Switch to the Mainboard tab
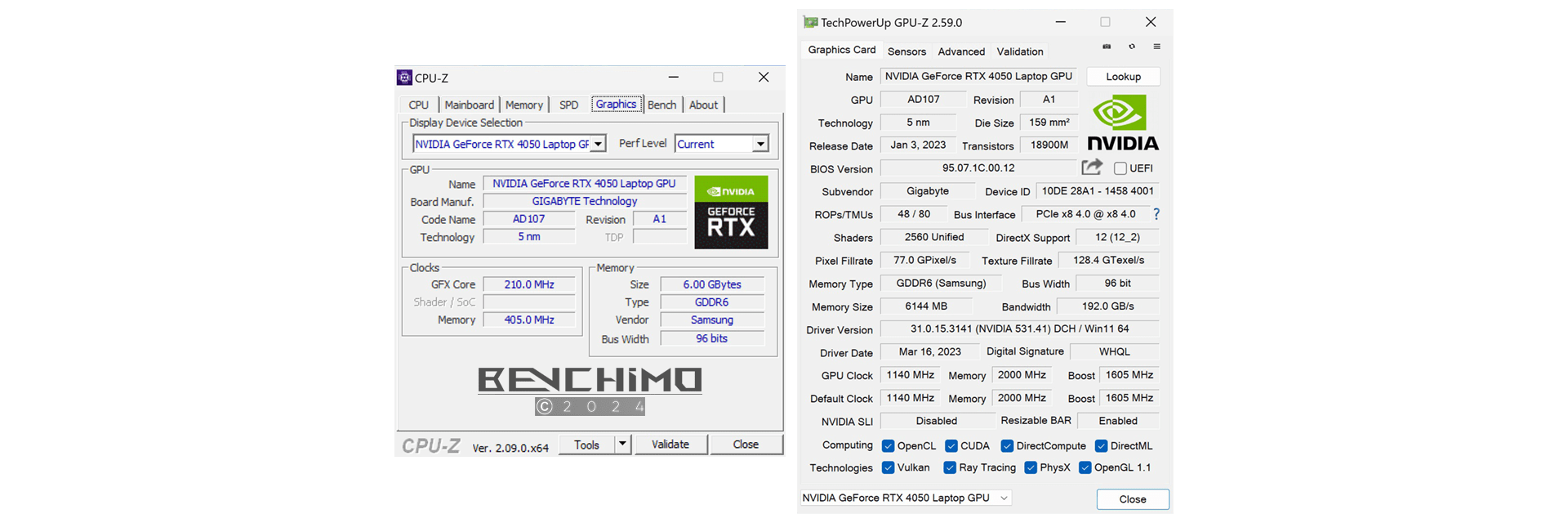The width and height of the screenshot is (1568, 523). click(x=469, y=105)
